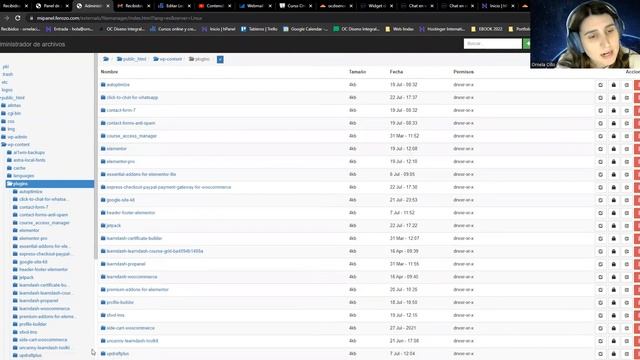Screen dimensions: 640x360
Task: Click the lock icon in the jetpack row
Action: [613, 226]
